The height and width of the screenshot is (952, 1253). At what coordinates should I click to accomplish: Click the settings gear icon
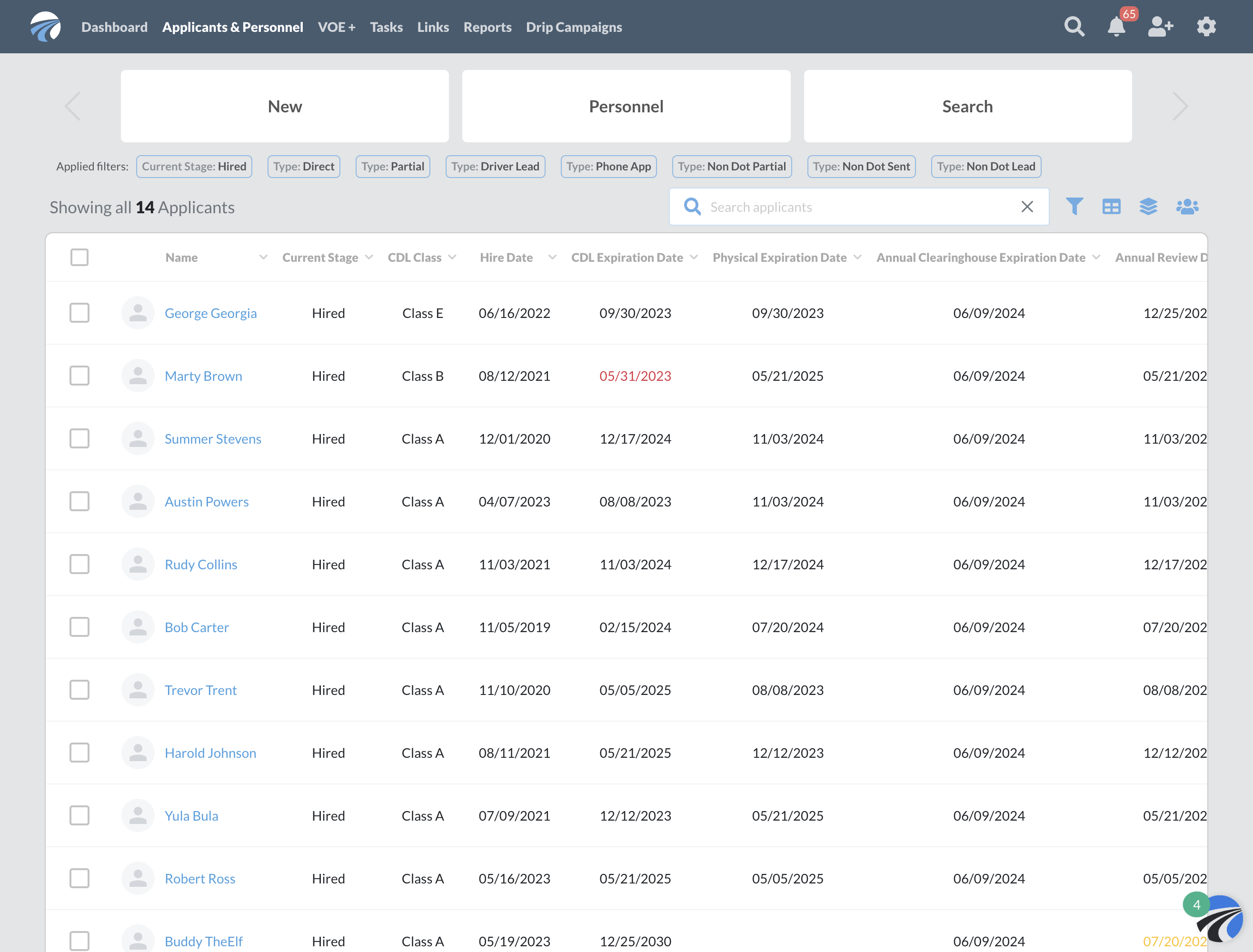point(1207,27)
